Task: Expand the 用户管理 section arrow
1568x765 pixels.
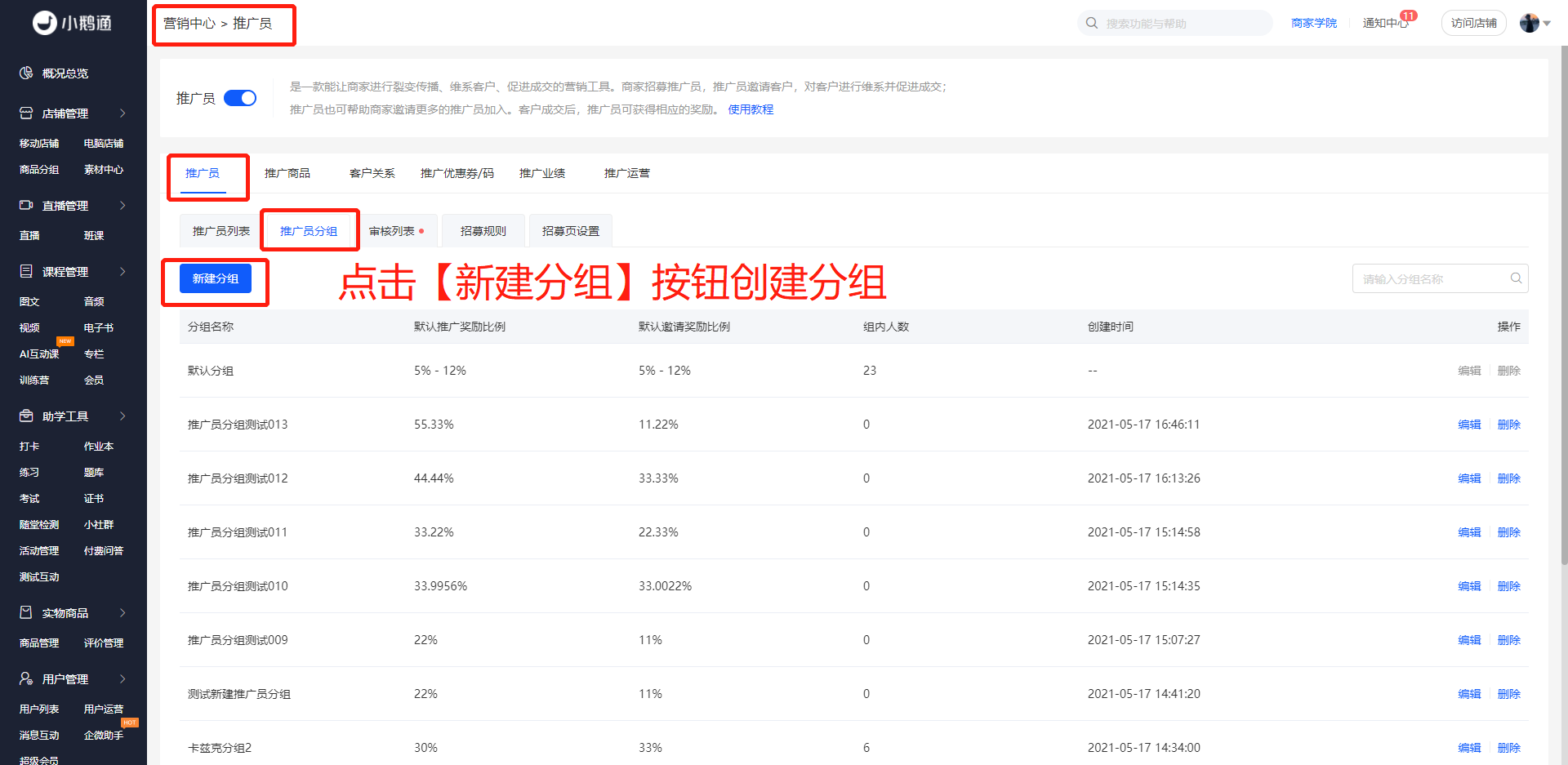Action: pyautogui.click(x=122, y=678)
